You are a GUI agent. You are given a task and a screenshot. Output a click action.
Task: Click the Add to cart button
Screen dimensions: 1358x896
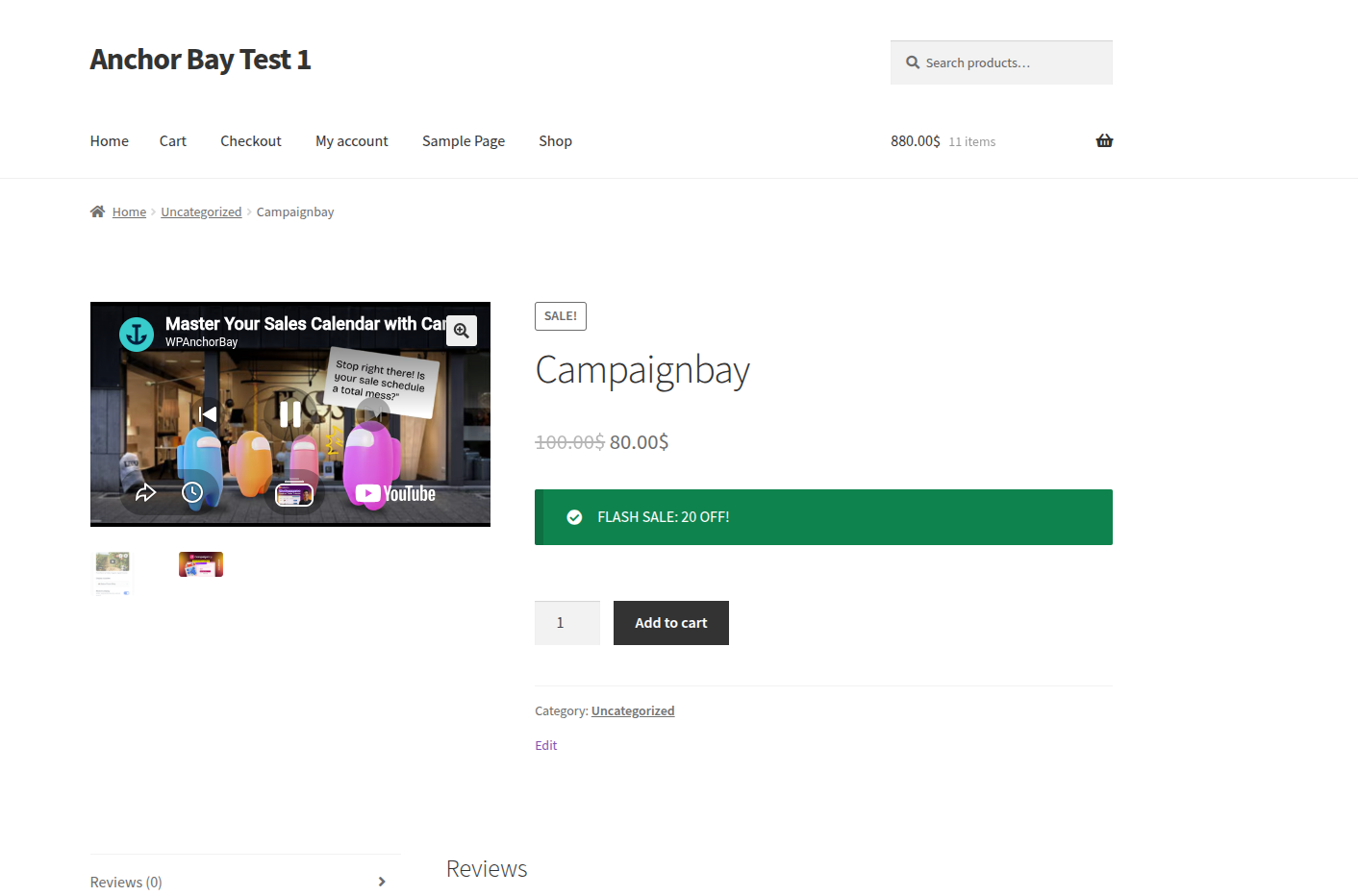pyautogui.click(x=670, y=622)
